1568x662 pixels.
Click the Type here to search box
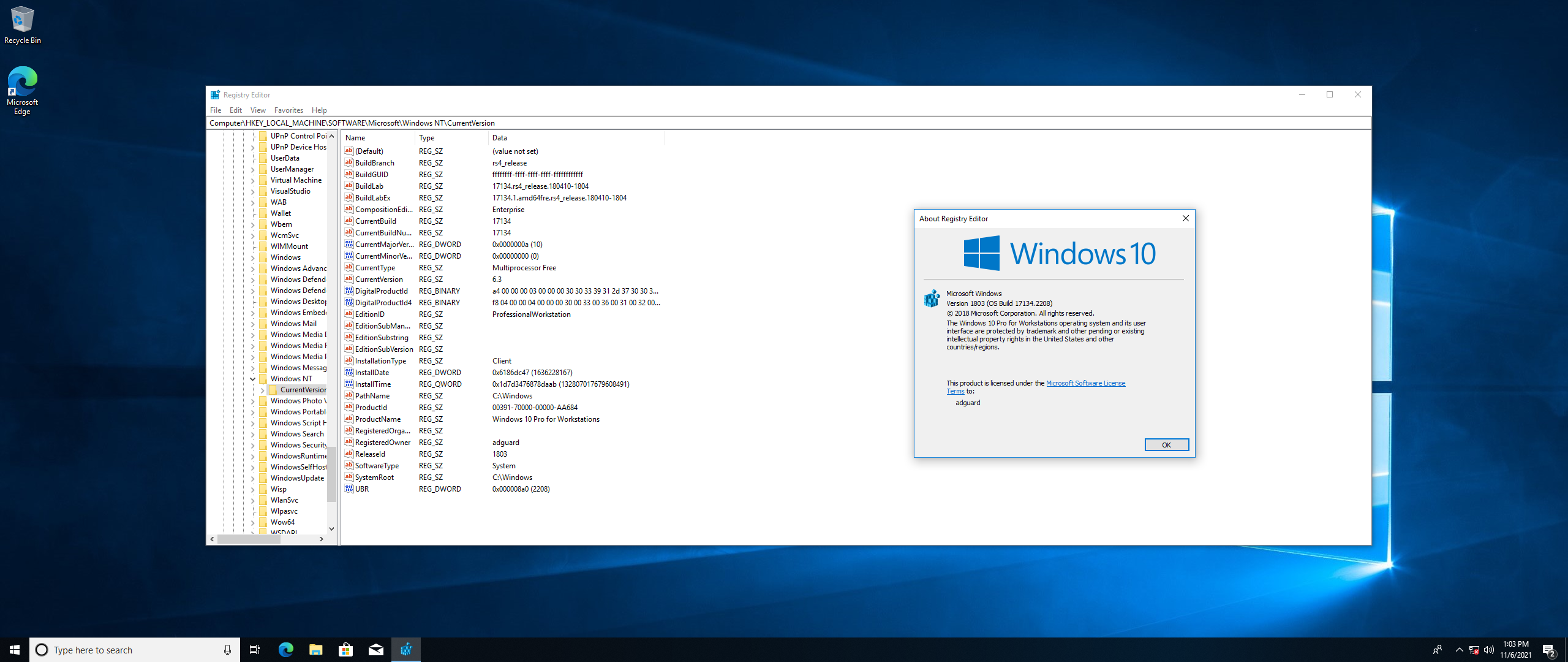135,650
